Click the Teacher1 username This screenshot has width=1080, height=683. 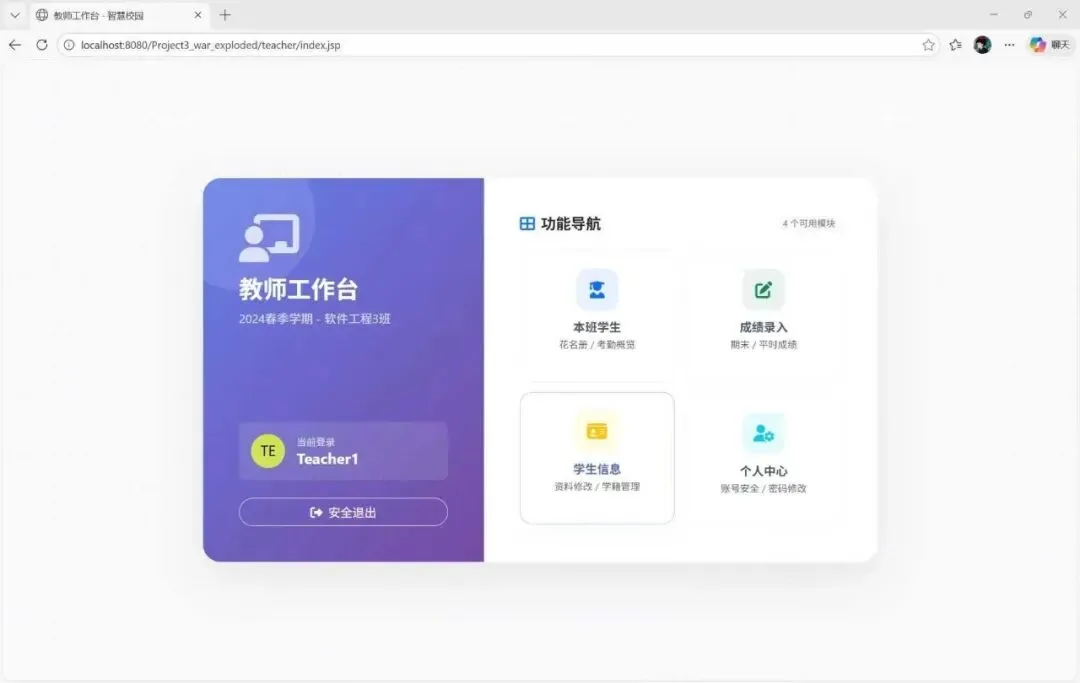[x=327, y=459]
